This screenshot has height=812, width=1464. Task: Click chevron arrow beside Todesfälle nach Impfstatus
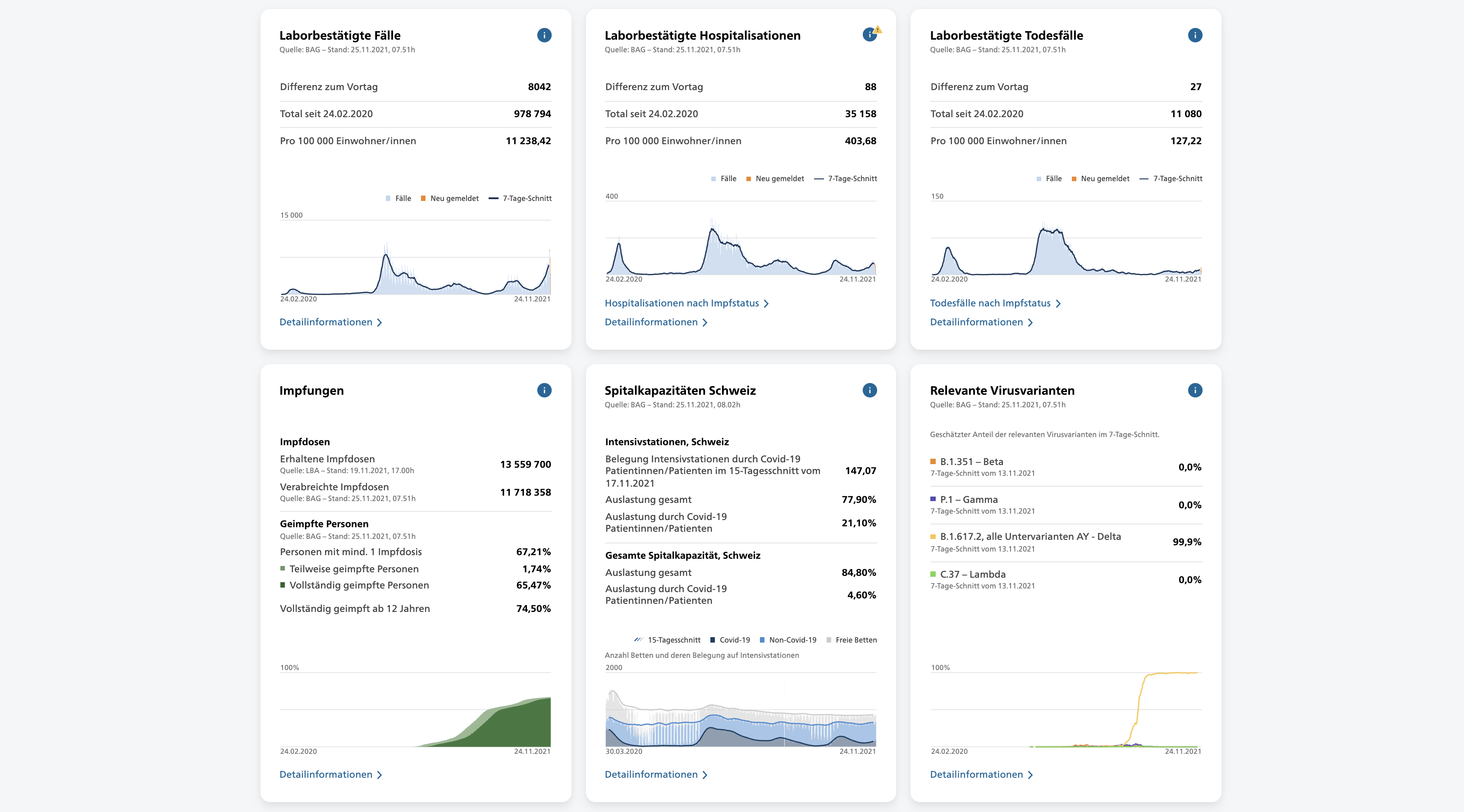click(x=1058, y=304)
